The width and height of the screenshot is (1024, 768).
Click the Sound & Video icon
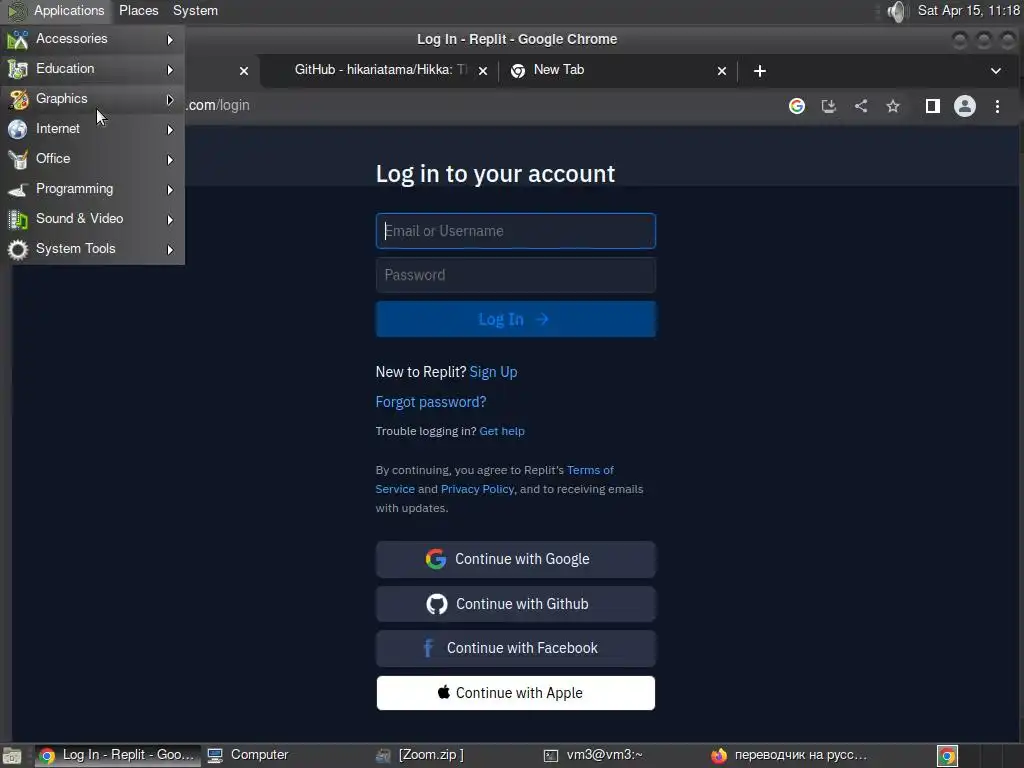18,219
